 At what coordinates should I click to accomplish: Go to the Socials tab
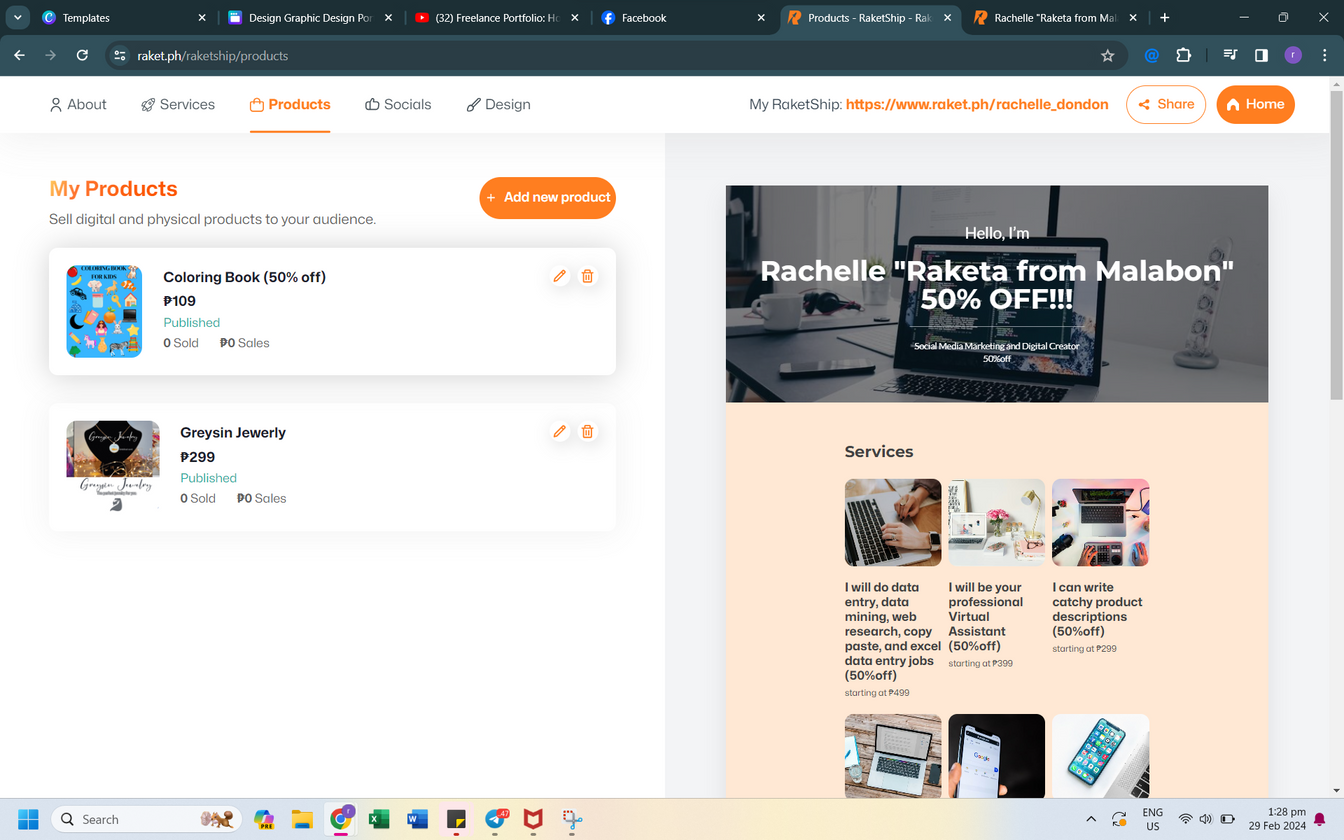pos(398,104)
